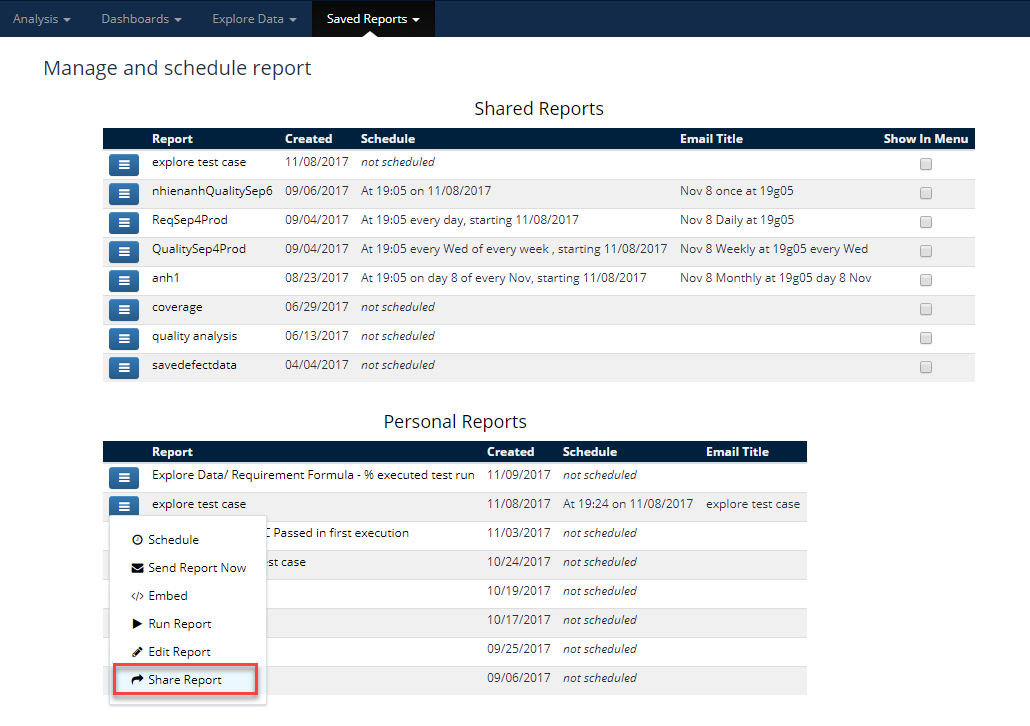The height and width of the screenshot is (726, 1030).
Task: Click the clock icon beside Schedule
Action: [137, 540]
